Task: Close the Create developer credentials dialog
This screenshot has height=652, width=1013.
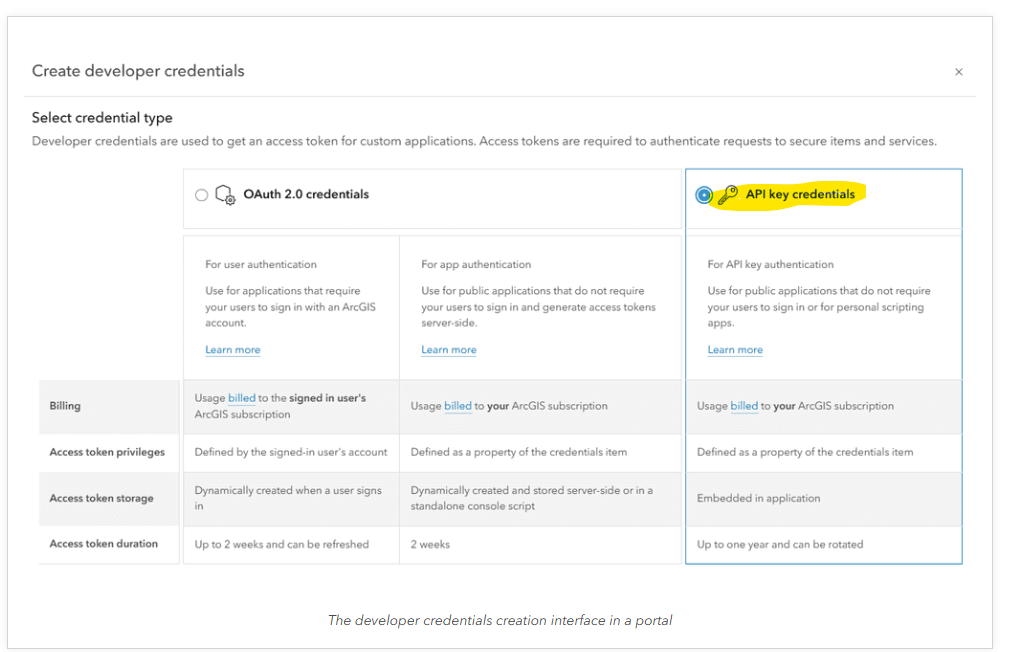Action: [958, 71]
